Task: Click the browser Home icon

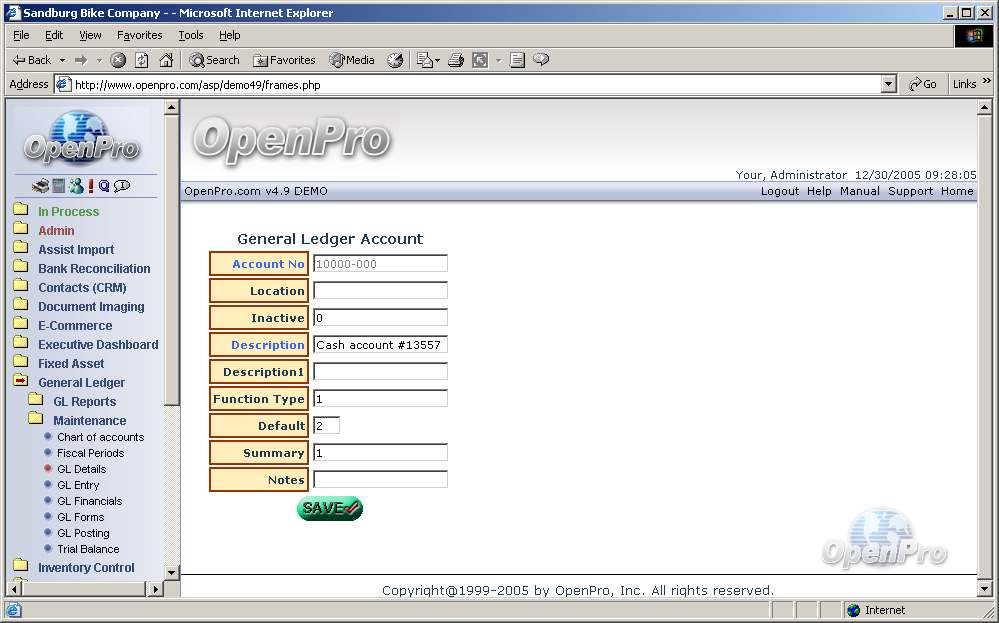Action: 166,60
